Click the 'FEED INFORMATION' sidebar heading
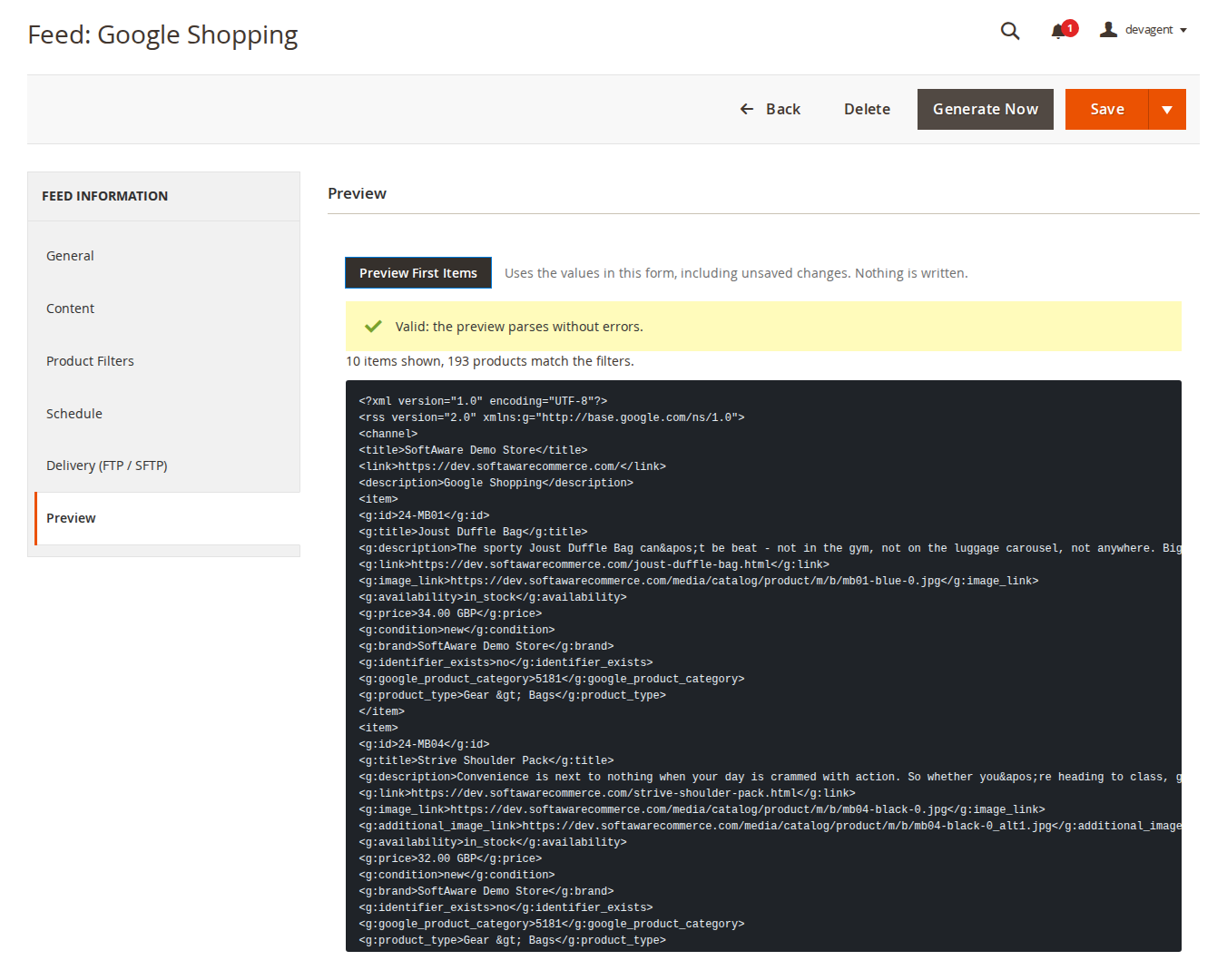 105,196
